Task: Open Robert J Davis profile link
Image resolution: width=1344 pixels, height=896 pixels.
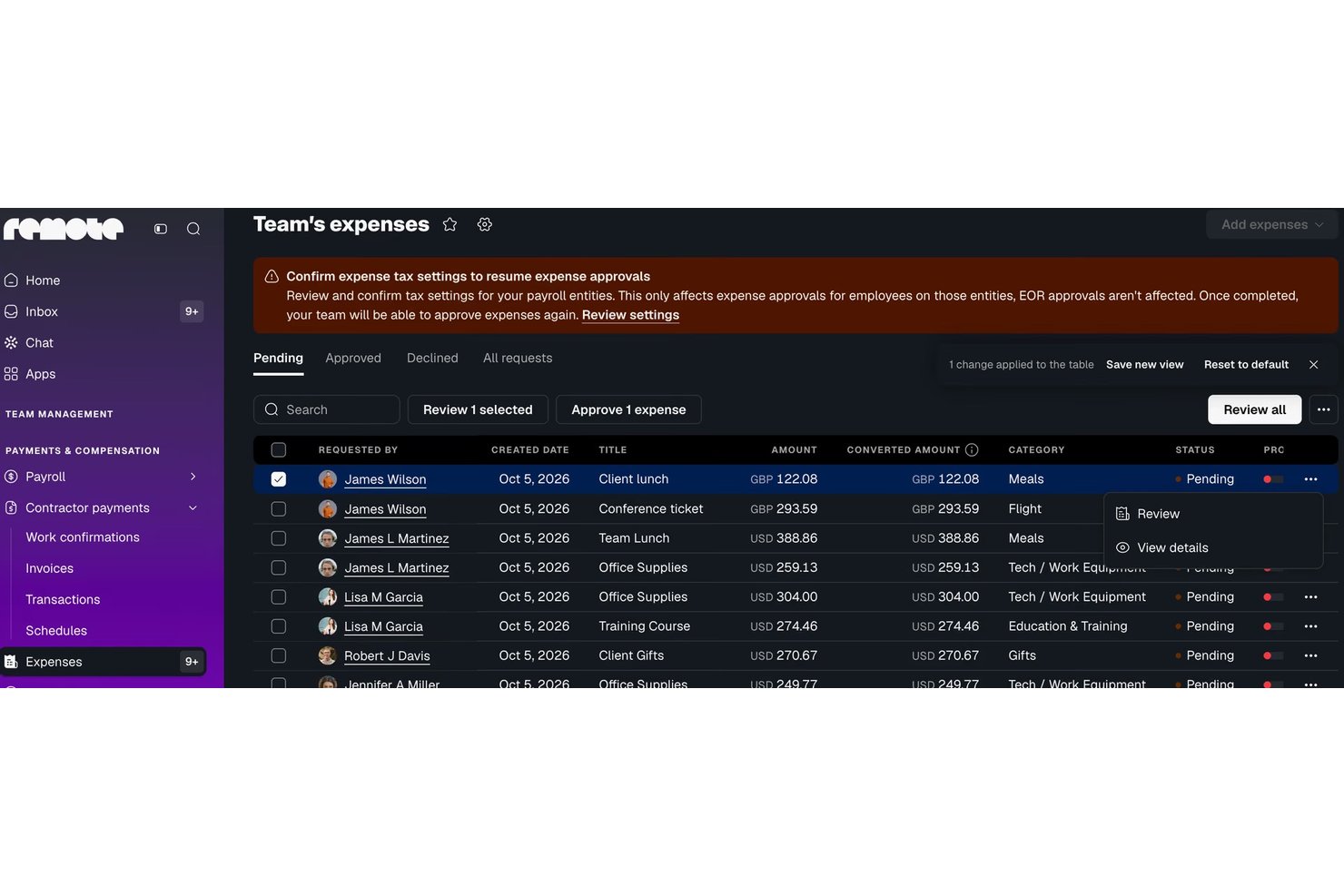Action: pyautogui.click(x=387, y=655)
